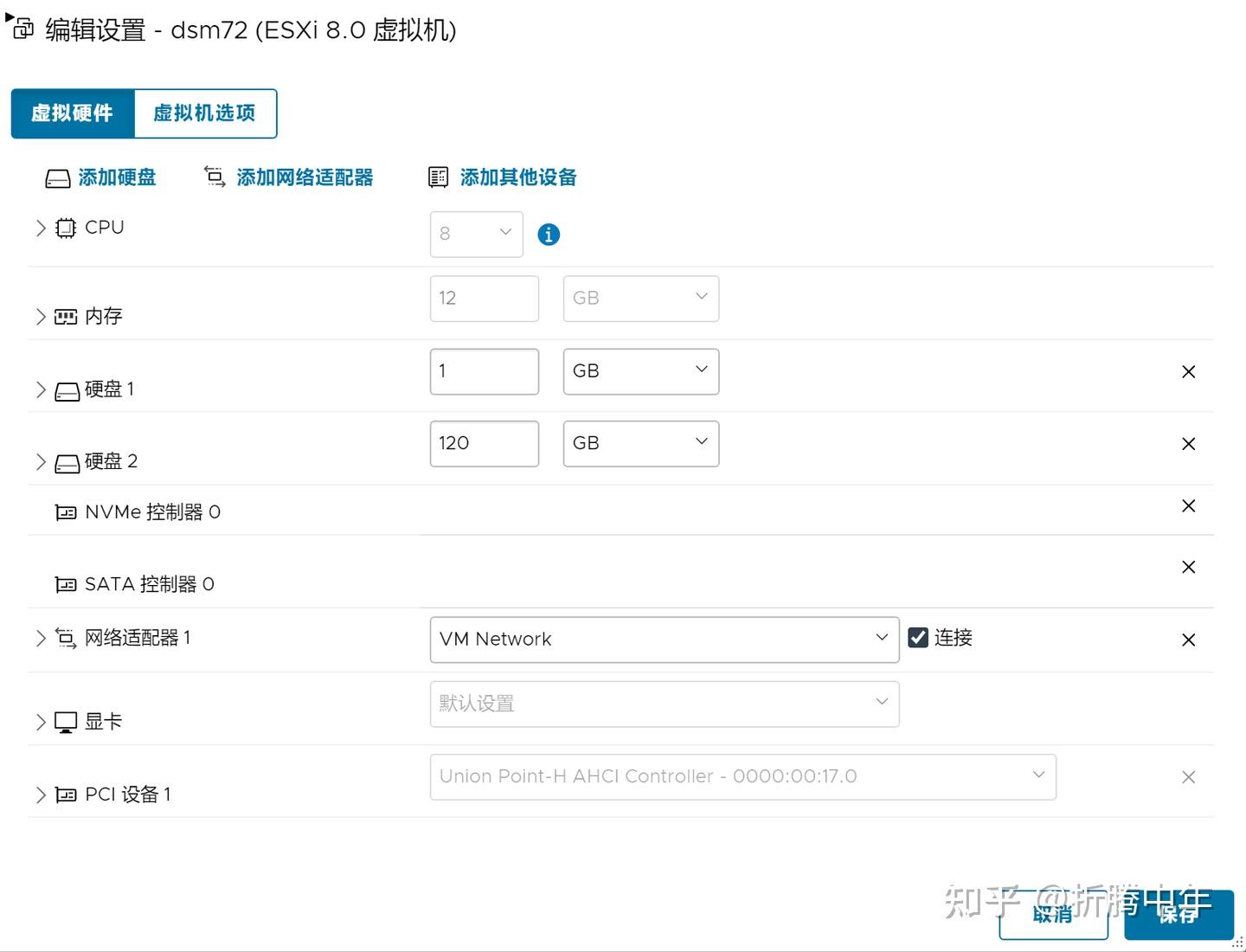Delete NVMe 控制器 0 using X icon
Image resolution: width=1246 pixels, height=952 pixels.
click(1188, 506)
